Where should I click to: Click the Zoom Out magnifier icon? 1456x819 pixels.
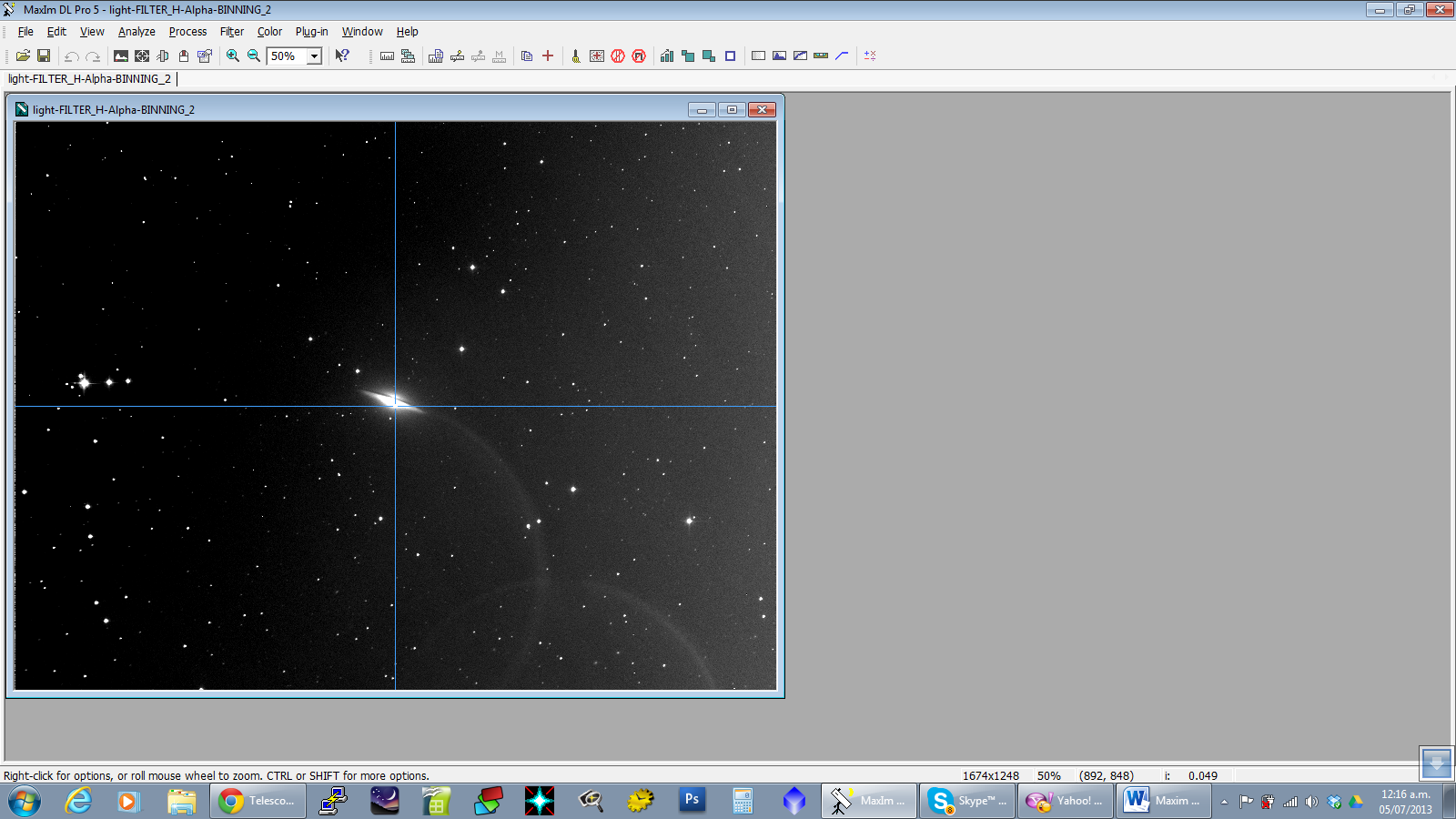tap(254, 56)
